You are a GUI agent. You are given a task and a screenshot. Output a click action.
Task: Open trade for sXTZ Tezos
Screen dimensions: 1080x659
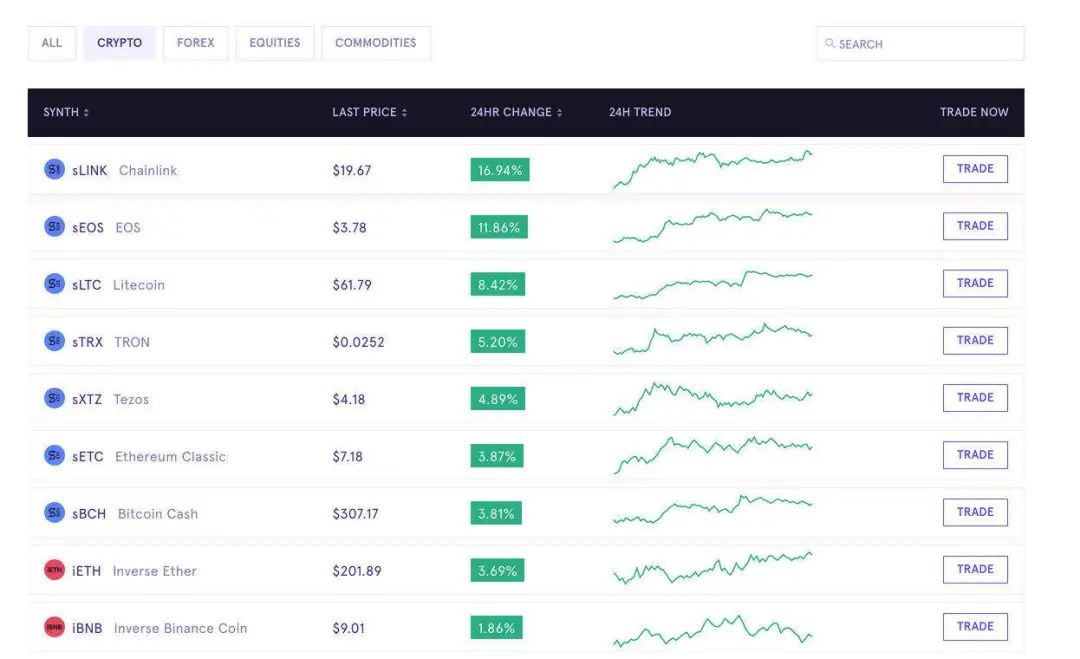975,397
